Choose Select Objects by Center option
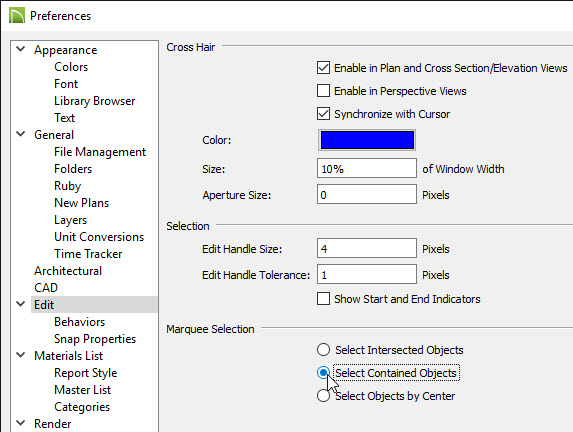 pos(323,396)
